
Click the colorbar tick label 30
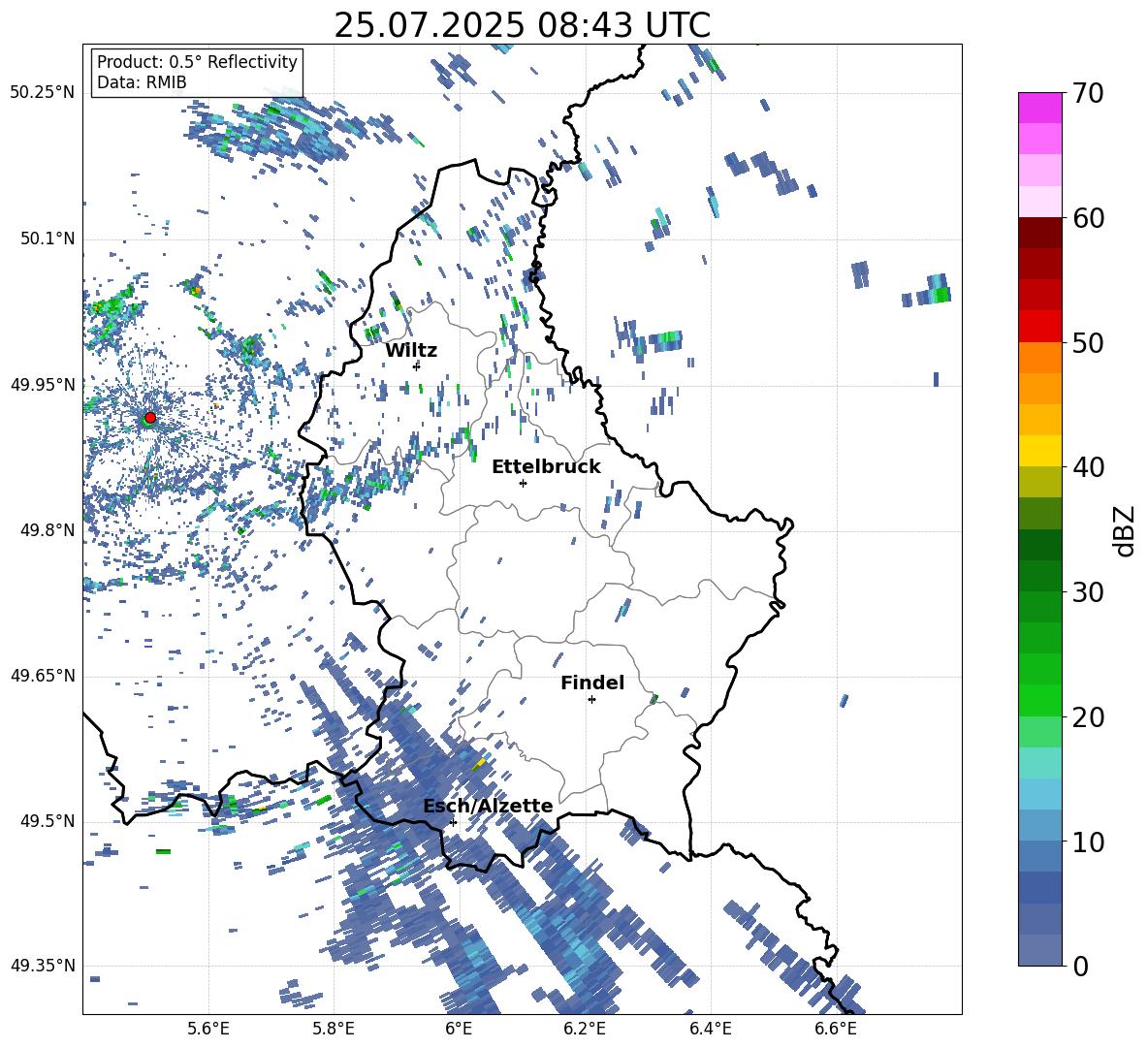(x=1088, y=592)
